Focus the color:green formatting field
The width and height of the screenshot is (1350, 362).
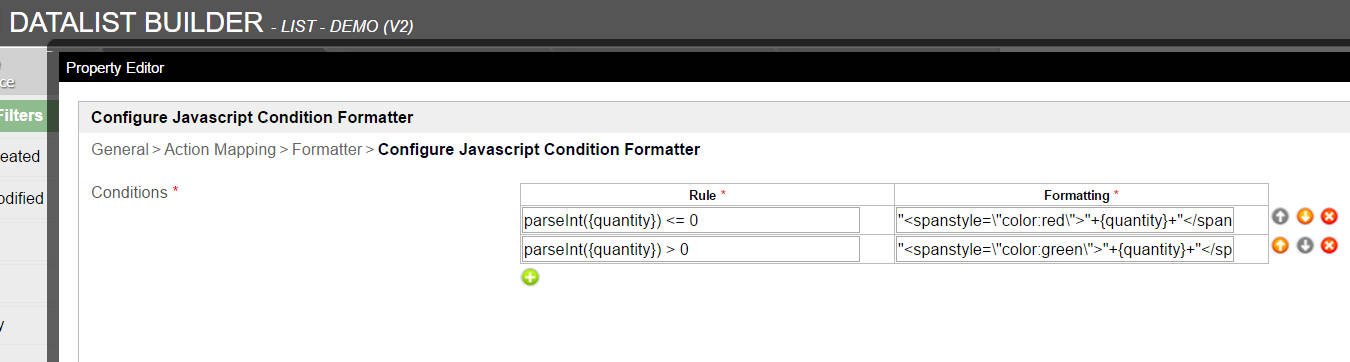tap(1065, 249)
